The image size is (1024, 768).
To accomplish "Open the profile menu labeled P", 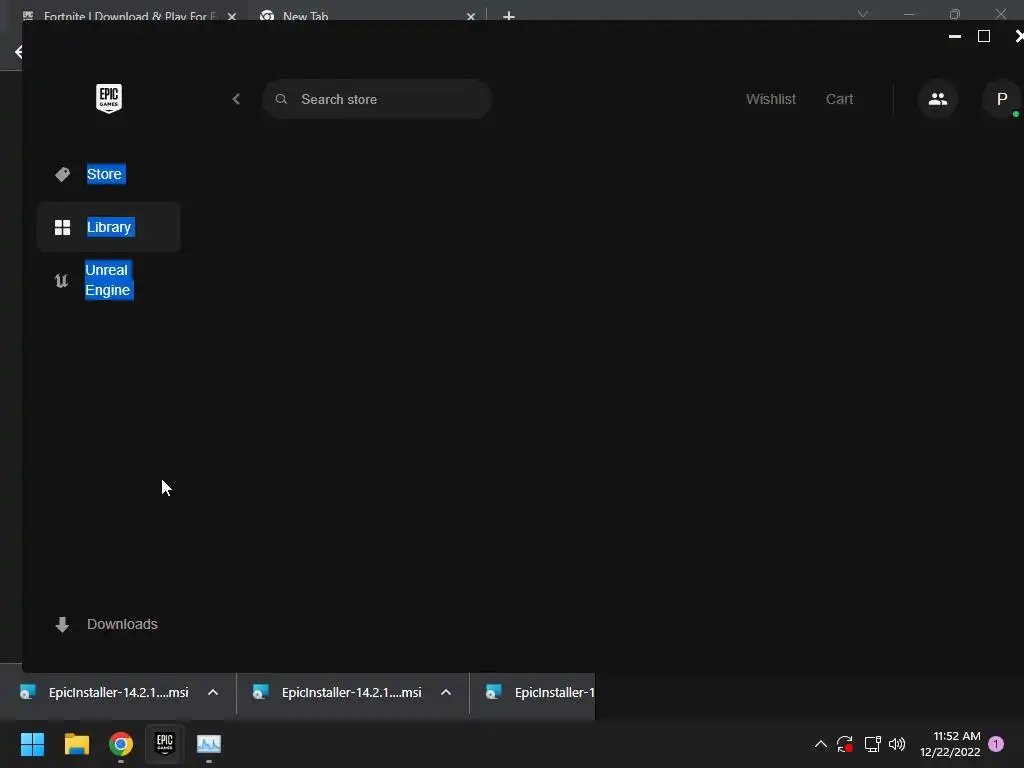I will point(1002,99).
